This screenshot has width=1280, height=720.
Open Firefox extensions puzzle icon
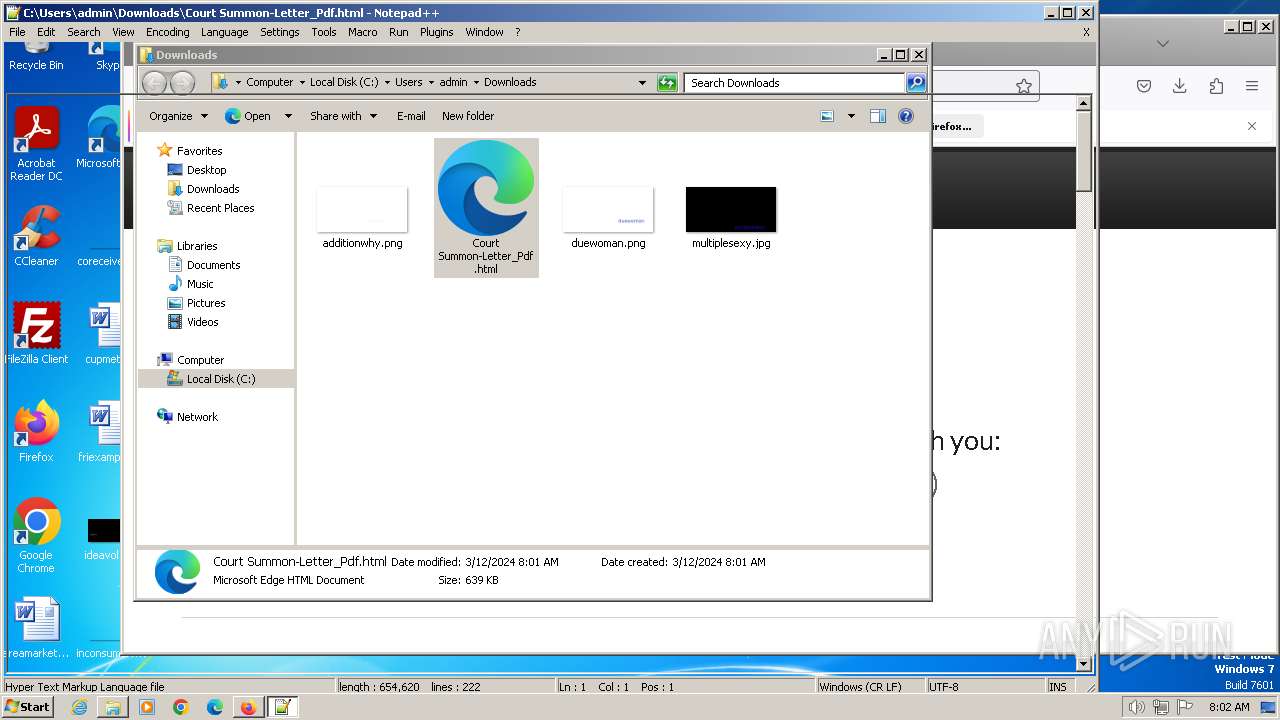[1216, 86]
